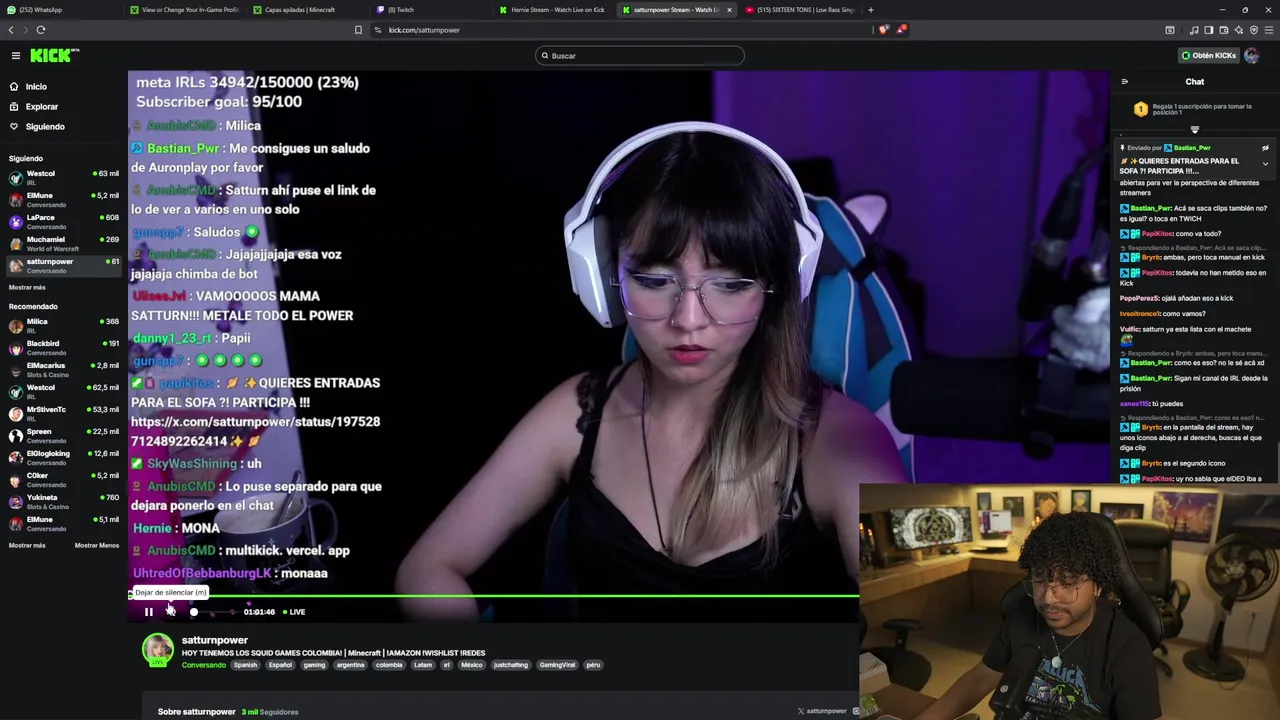Screen dimensions: 1280x720
Task: Click the Obtén KICKs button
Action: pos(1208,56)
